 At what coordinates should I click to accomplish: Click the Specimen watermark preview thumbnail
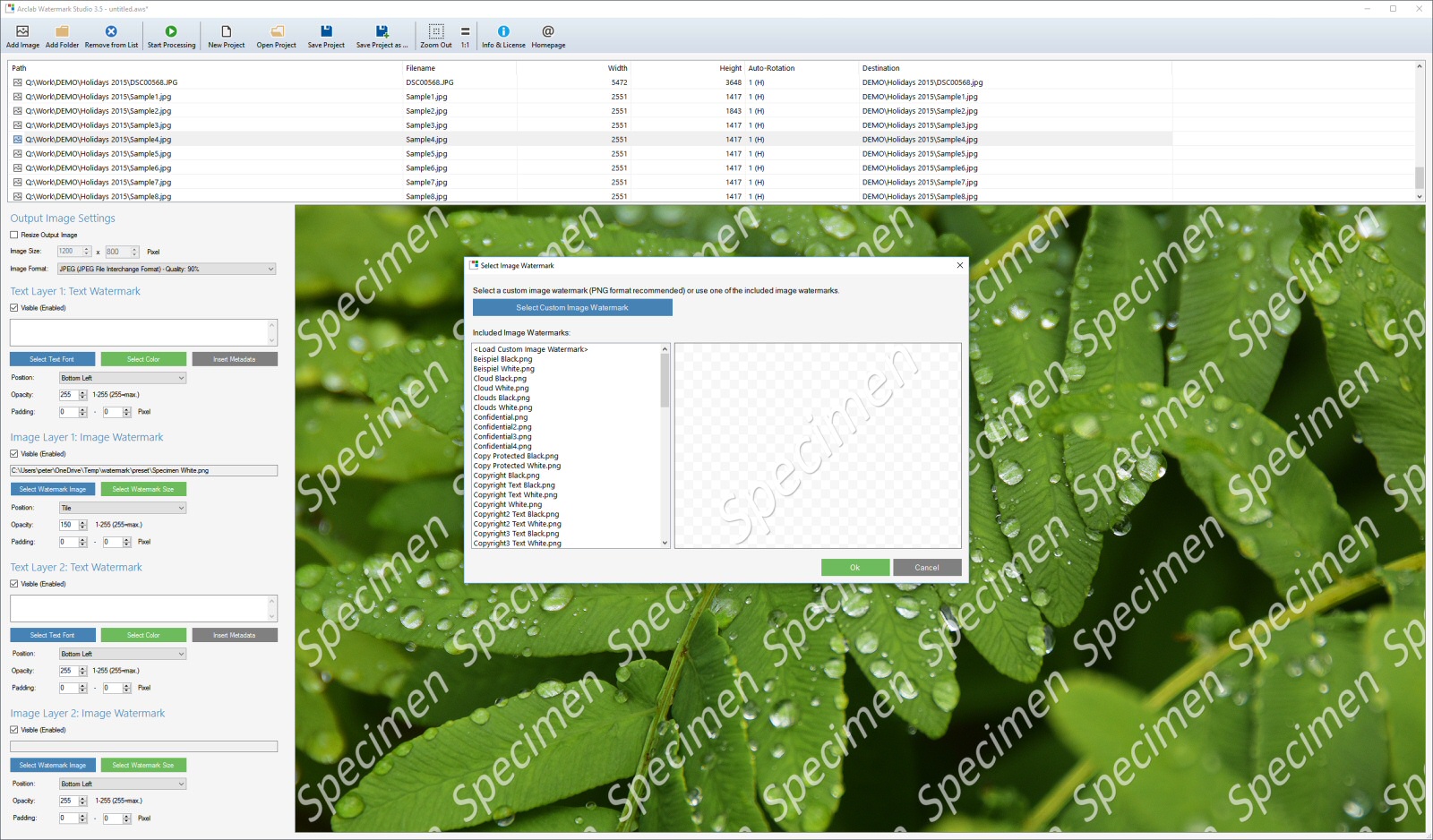coord(818,446)
